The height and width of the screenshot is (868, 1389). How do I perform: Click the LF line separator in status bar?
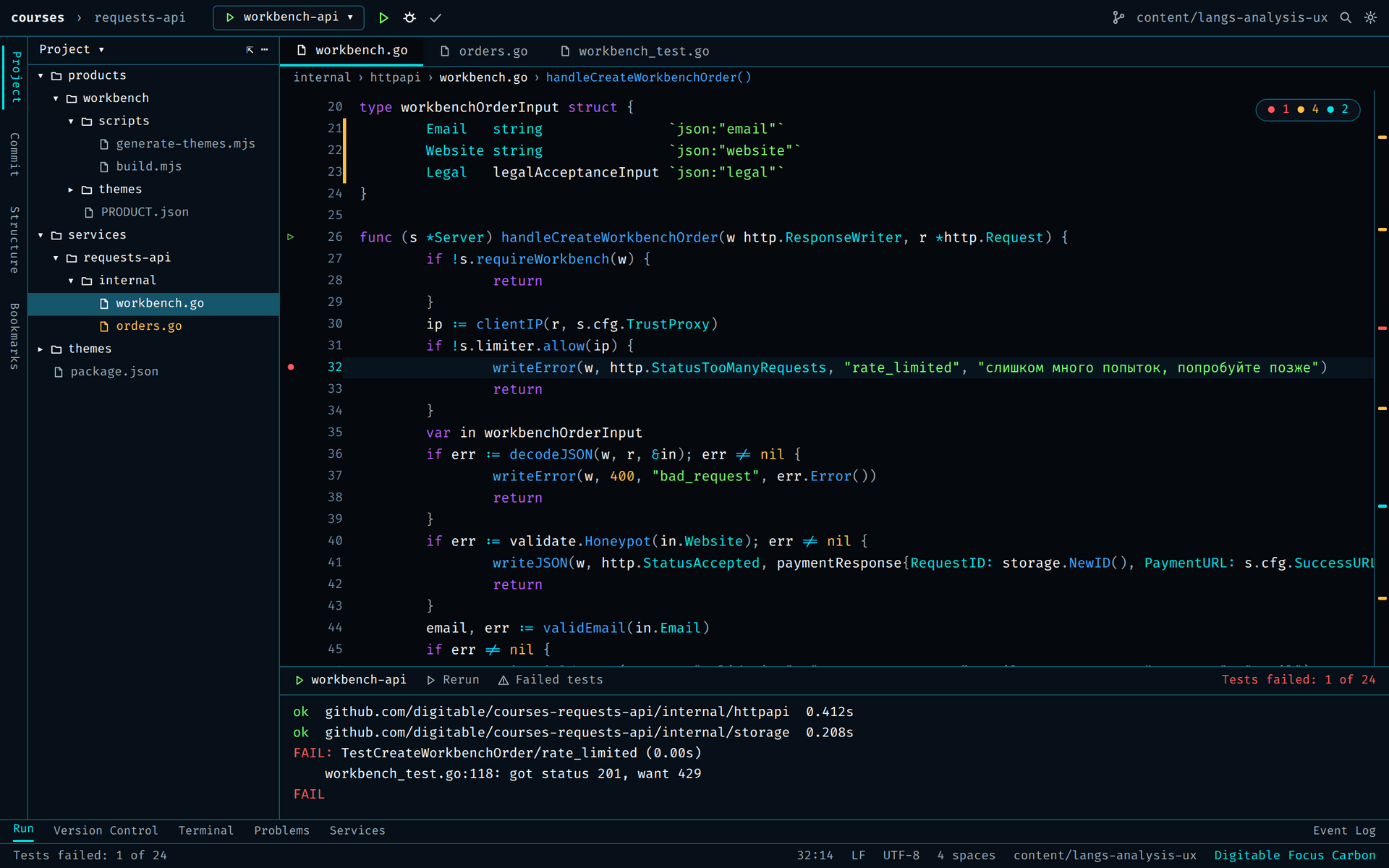click(858, 855)
